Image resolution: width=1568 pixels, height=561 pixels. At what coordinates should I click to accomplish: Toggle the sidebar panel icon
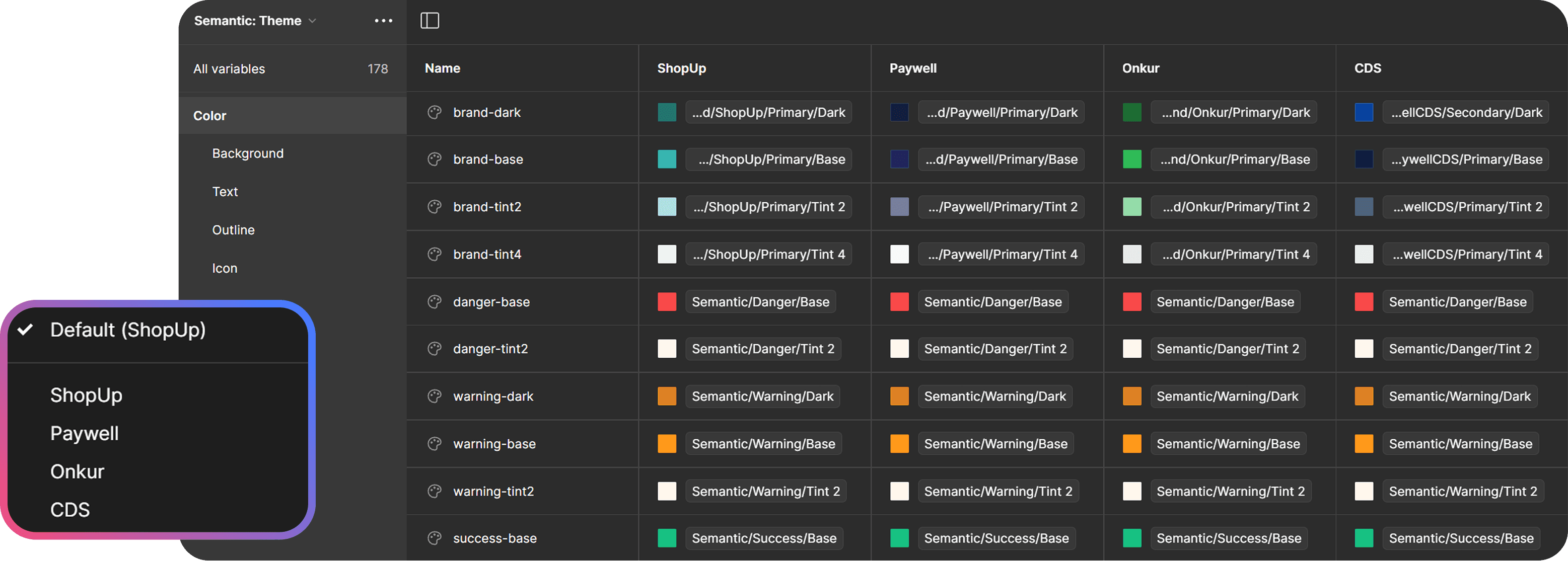point(430,21)
